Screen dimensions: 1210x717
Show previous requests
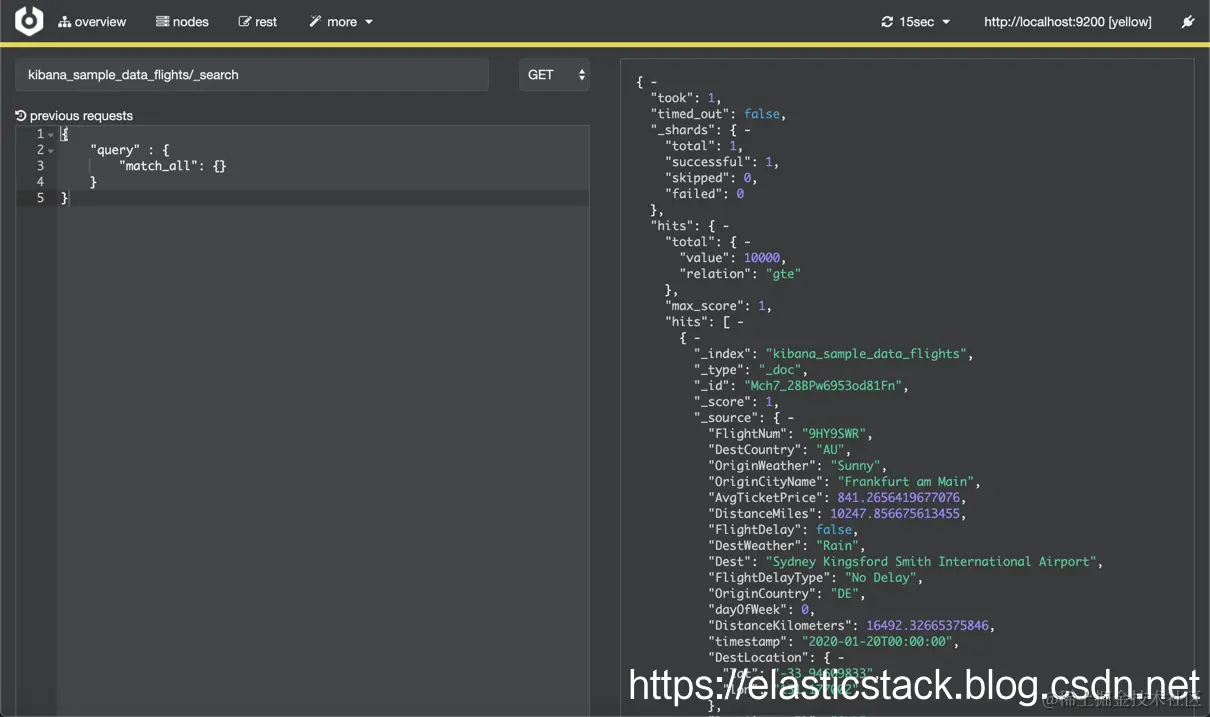coord(74,116)
